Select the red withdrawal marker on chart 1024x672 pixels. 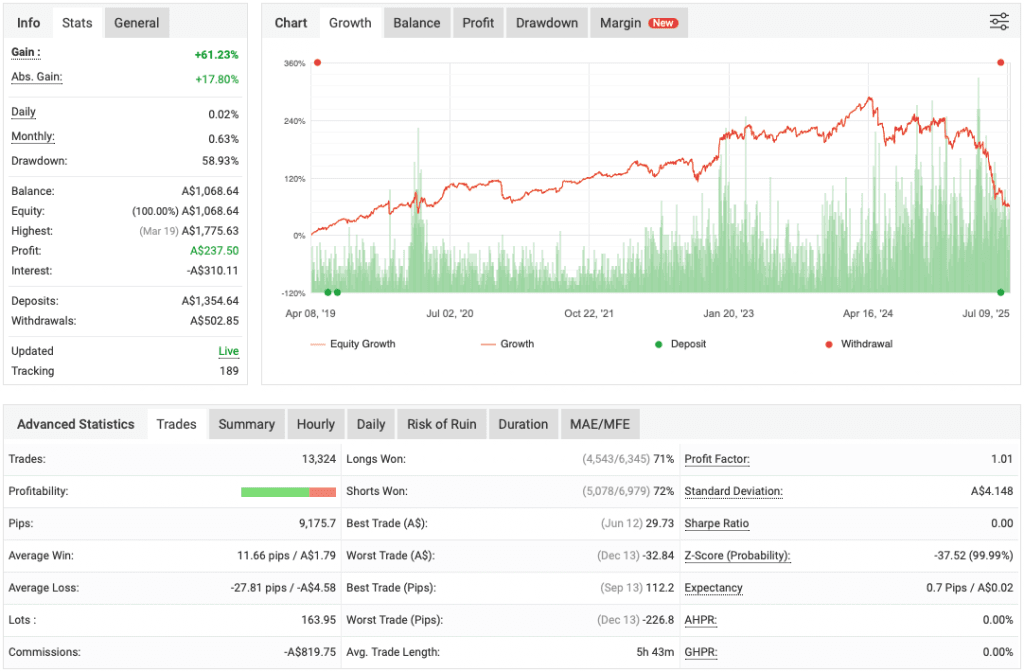tap(1000, 62)
